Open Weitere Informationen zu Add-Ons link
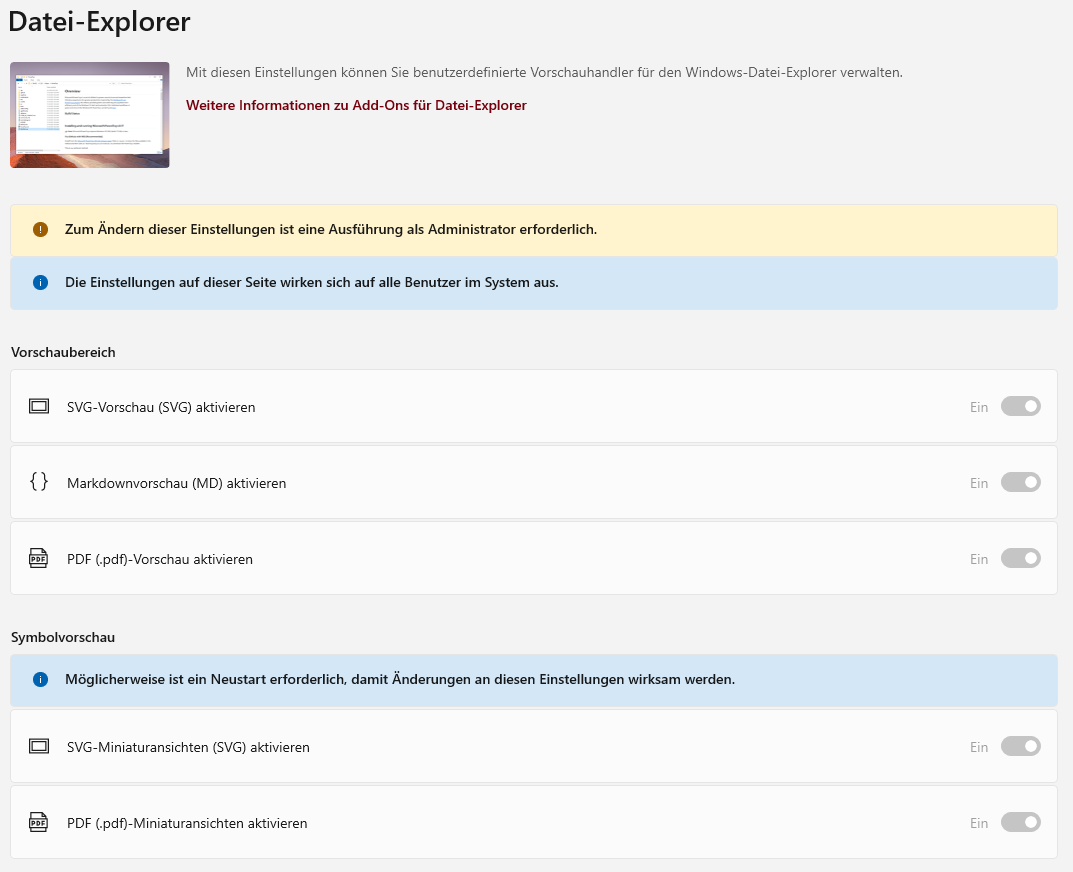This screenshot has height=872, width=1073. pos(357,105)
